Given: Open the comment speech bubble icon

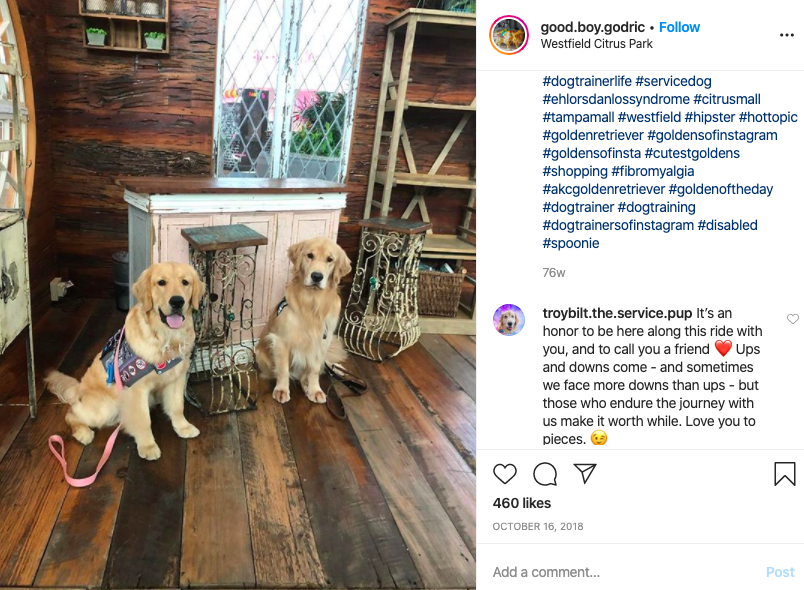Looking at the screenshot, I should [x=545, y=474].
